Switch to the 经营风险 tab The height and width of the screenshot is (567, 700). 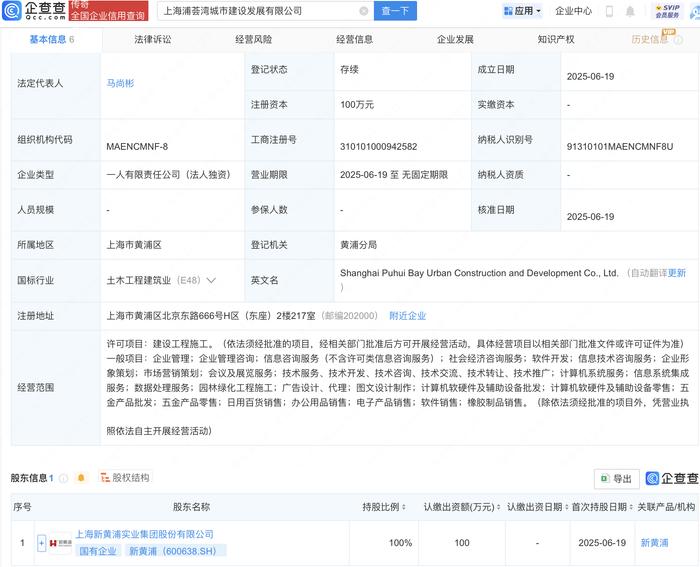(254, 39)
